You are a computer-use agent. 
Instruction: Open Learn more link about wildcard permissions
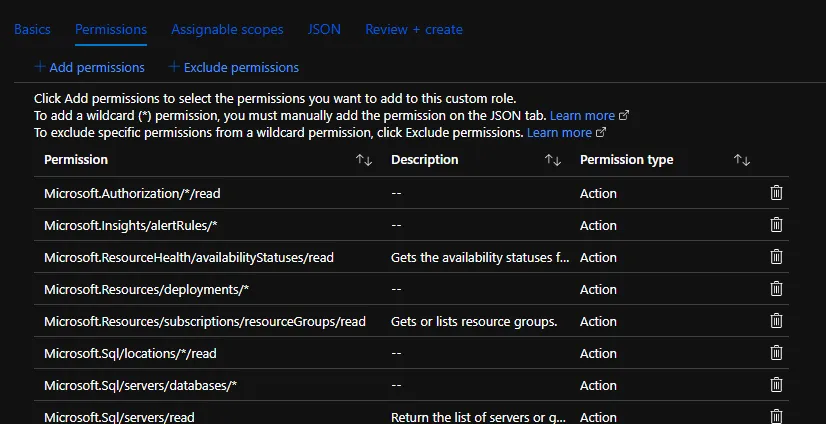[x=582, y=116]
